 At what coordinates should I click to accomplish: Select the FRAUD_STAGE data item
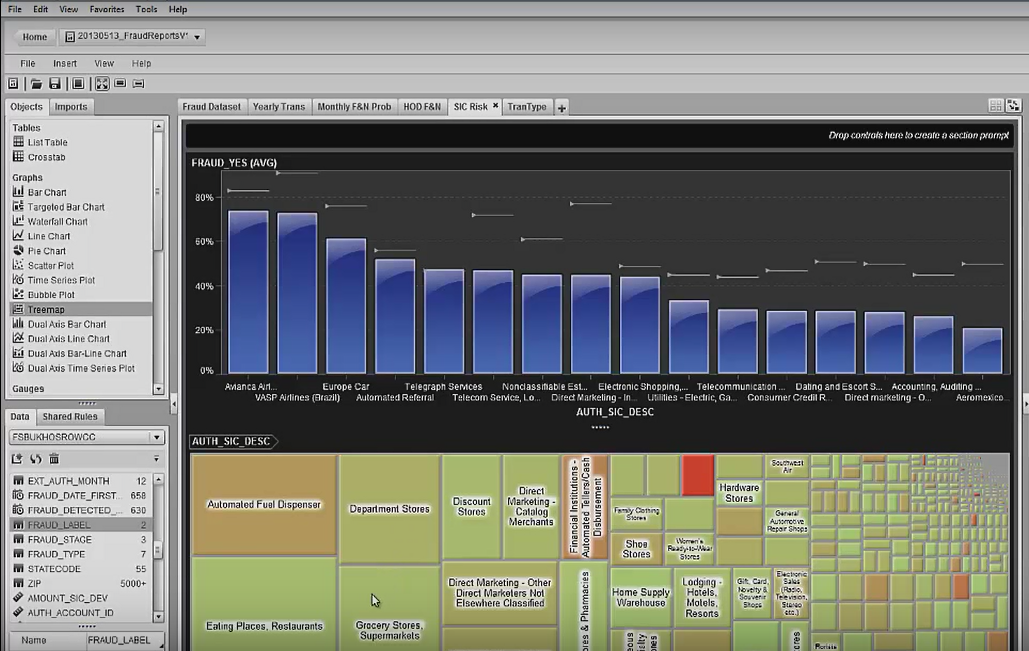59,540
